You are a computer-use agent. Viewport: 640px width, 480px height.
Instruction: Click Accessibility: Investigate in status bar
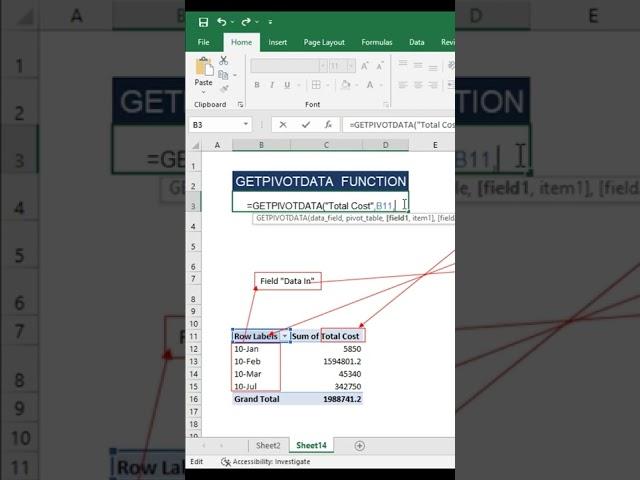[266, 462]
